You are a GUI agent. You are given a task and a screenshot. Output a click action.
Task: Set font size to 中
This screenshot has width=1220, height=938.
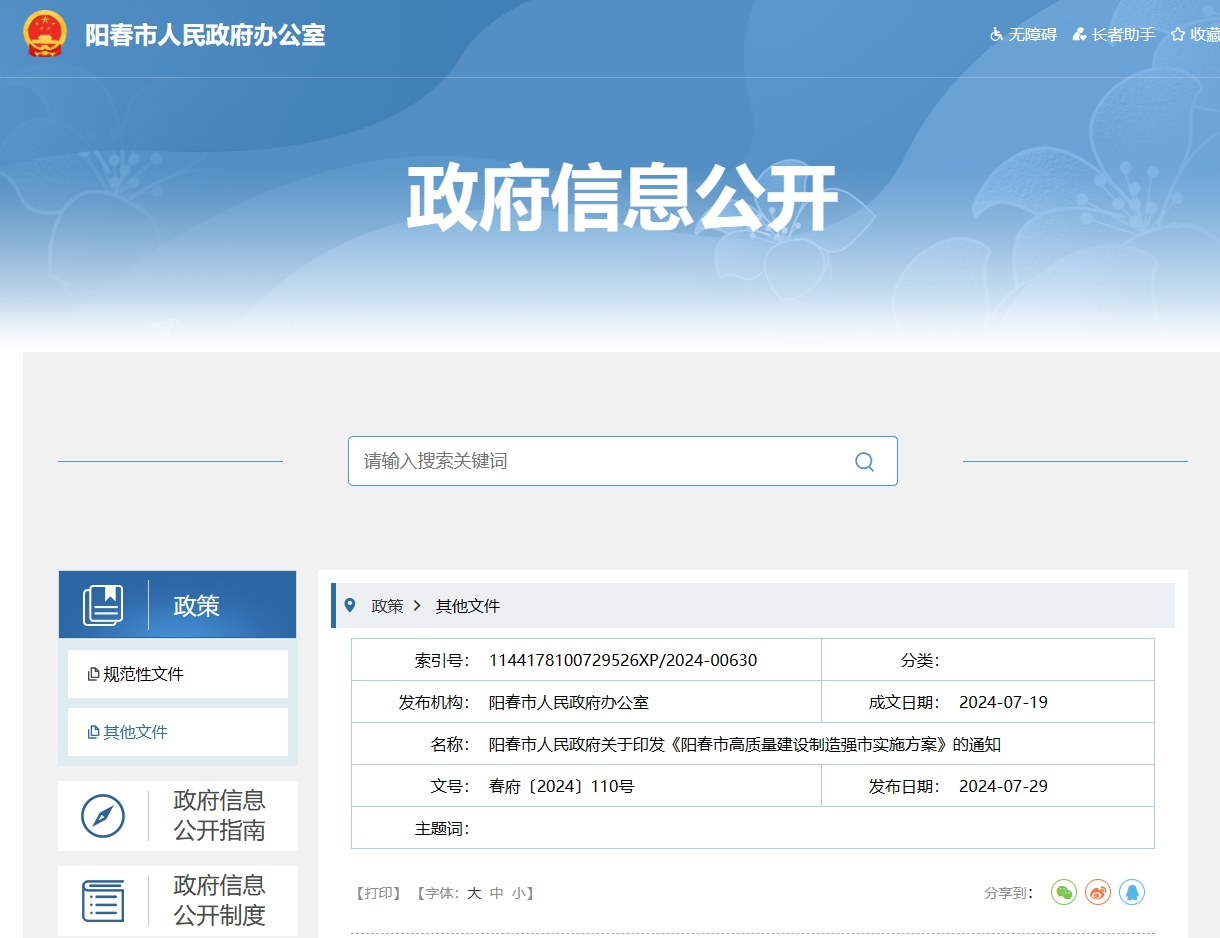pos(496,893)
